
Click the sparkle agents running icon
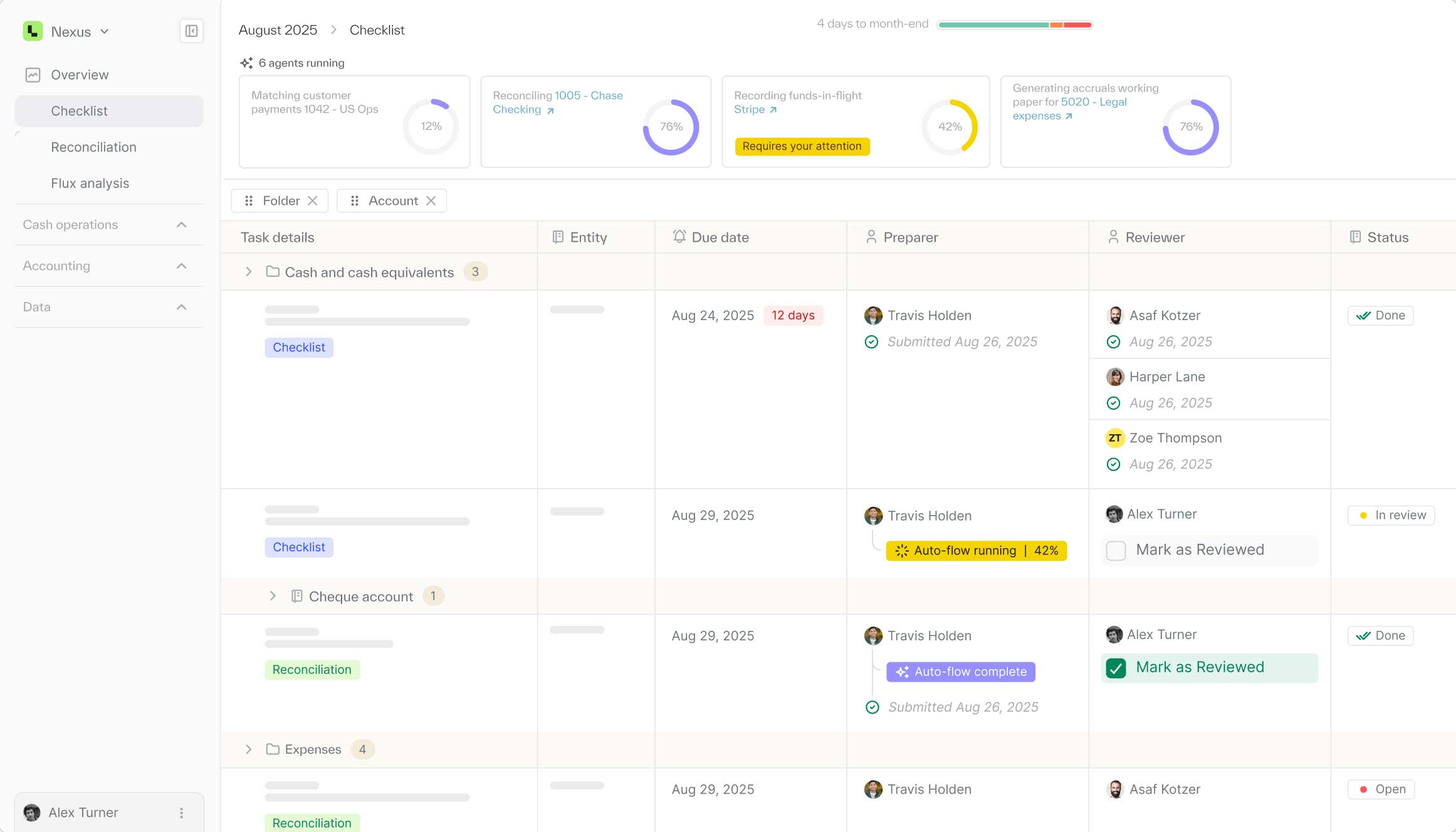tap(246, 63)
